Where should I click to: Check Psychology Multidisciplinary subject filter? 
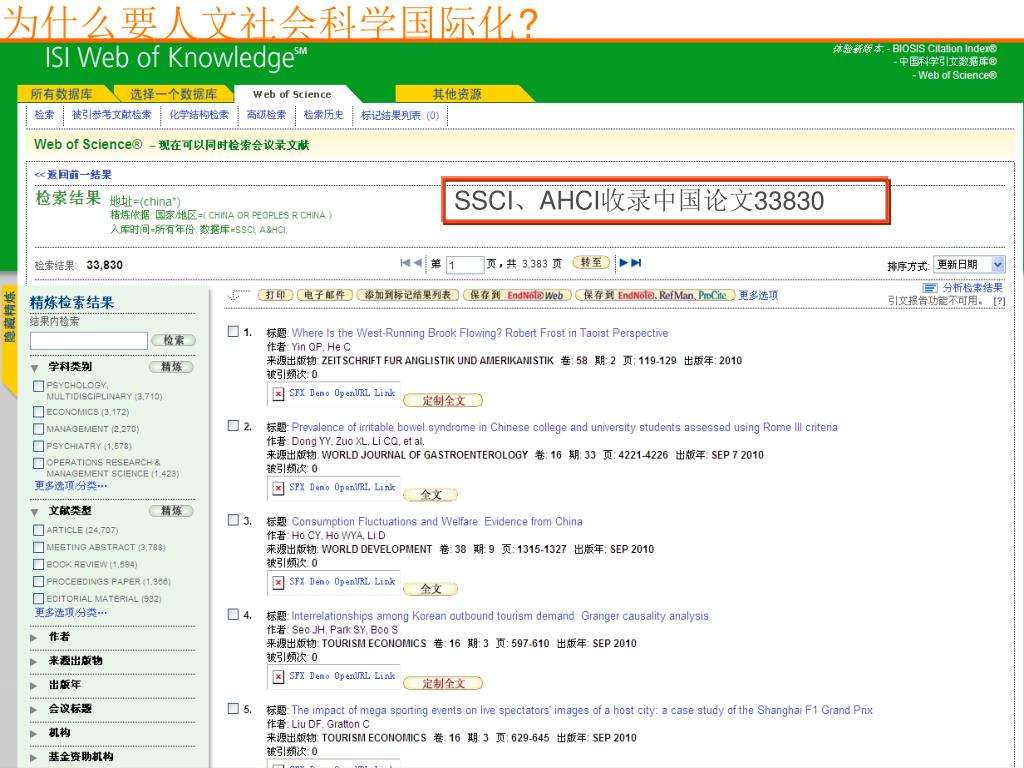(39, 386)
